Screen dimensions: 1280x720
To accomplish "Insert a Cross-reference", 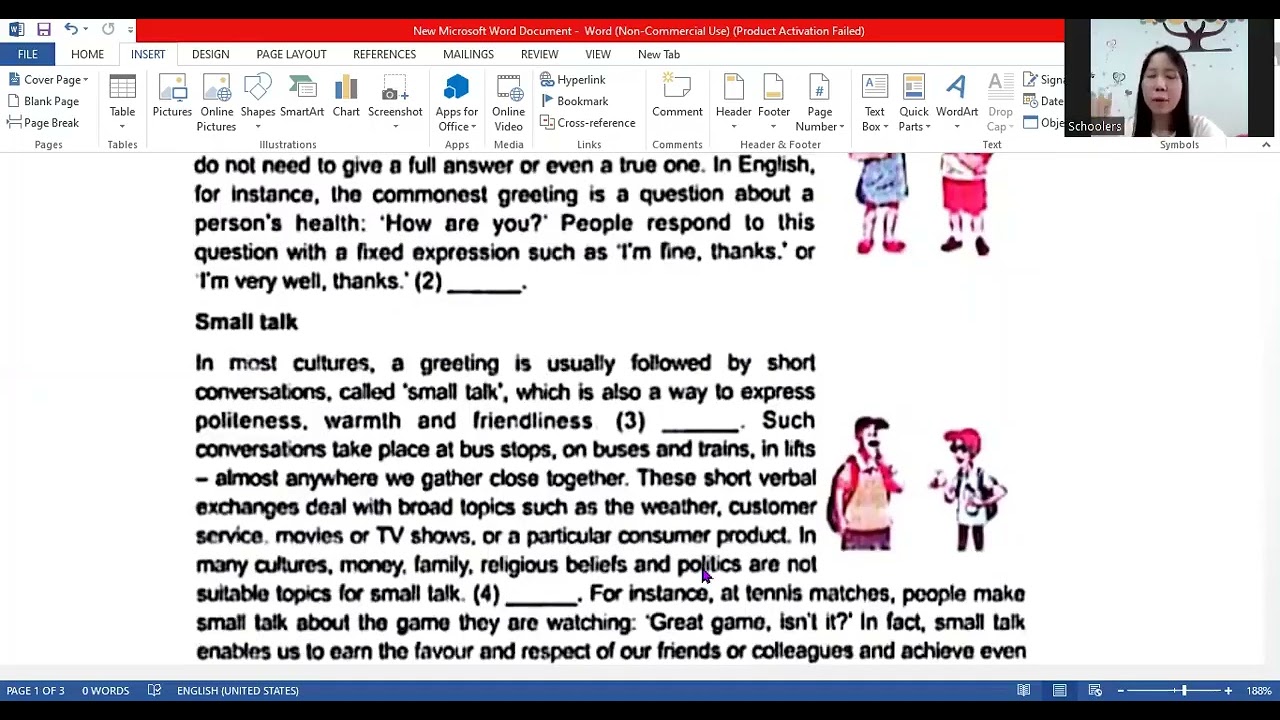I will point(587,123).
